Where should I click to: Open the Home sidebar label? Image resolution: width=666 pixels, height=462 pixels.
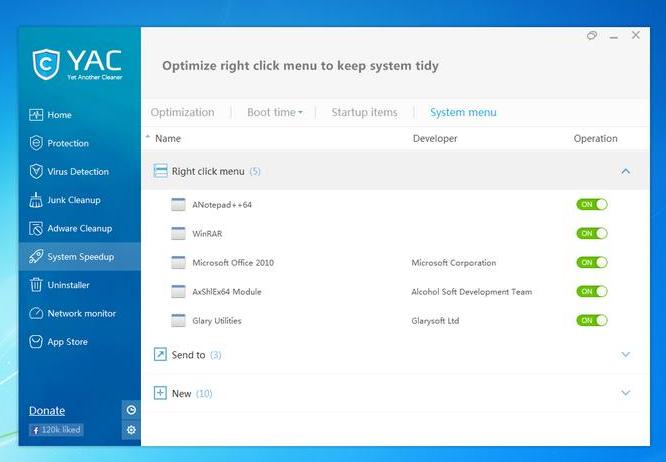point(59,115)
